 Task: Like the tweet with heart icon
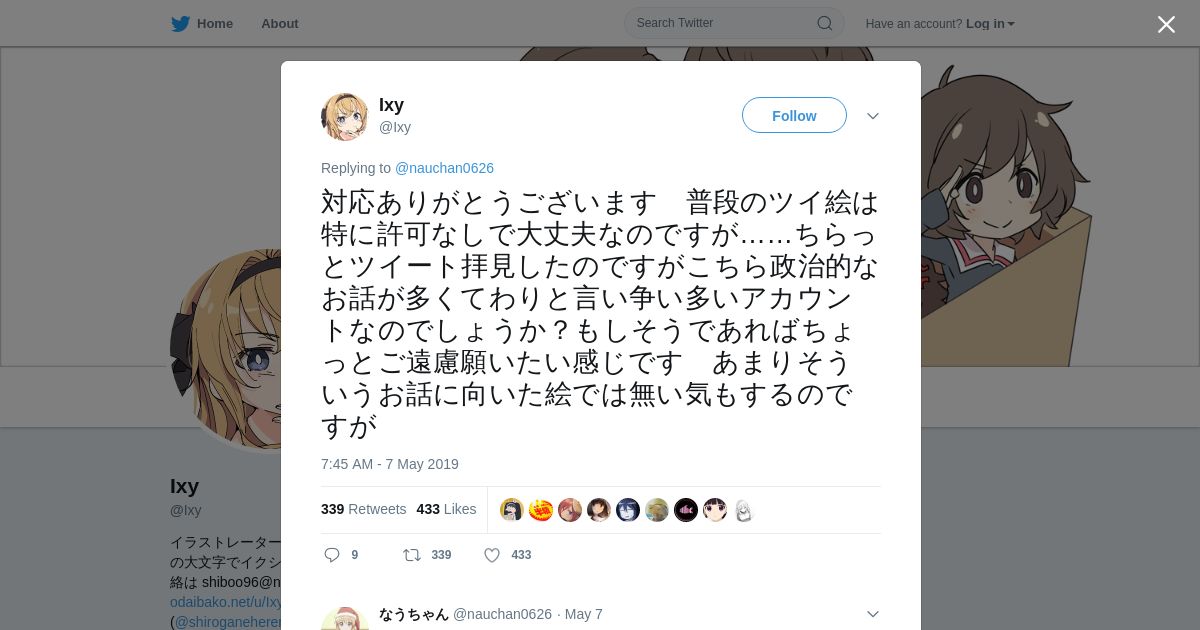pyautogui.click(x=492, y=555)
